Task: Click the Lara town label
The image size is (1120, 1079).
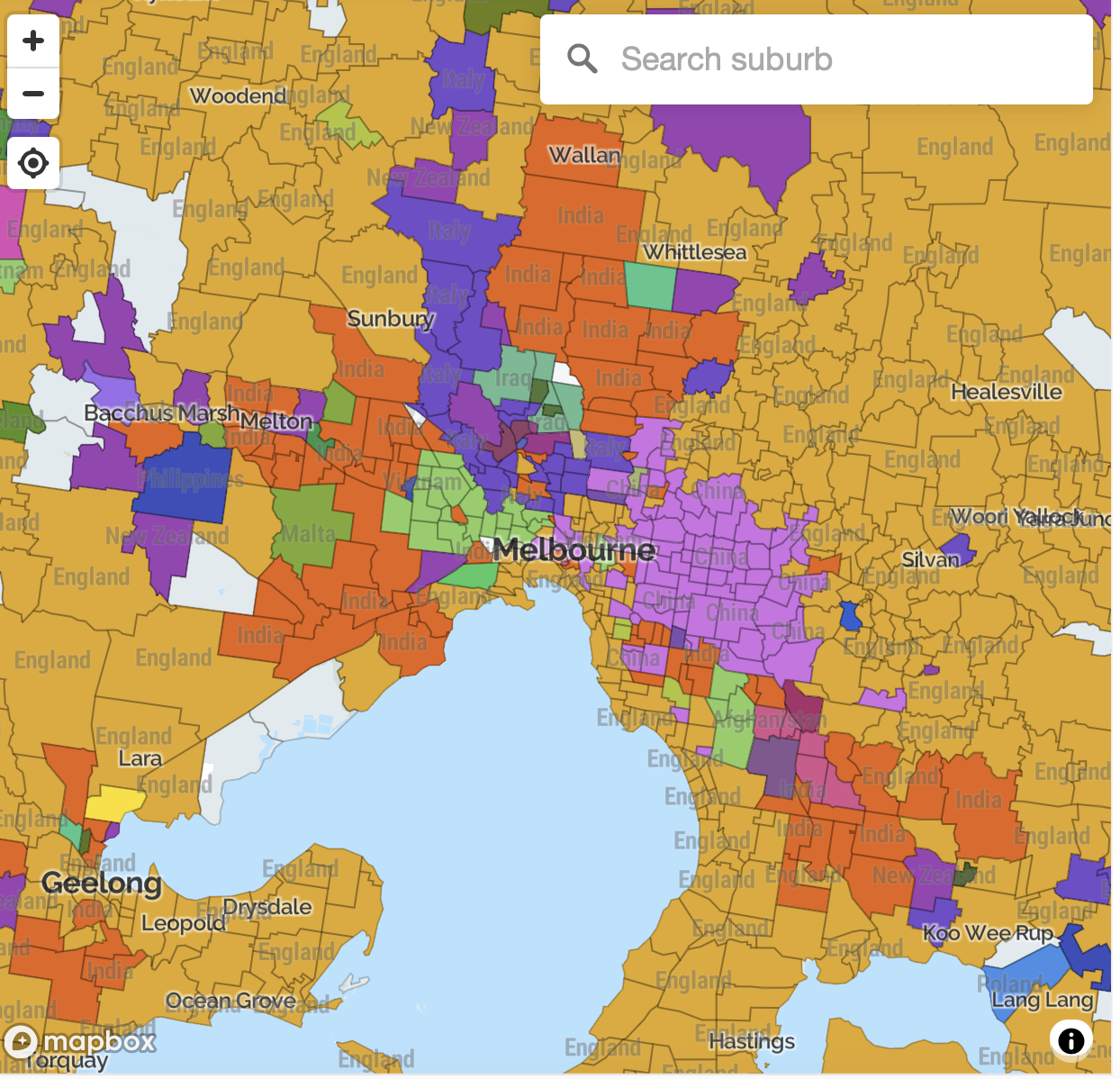Action: 140,759
